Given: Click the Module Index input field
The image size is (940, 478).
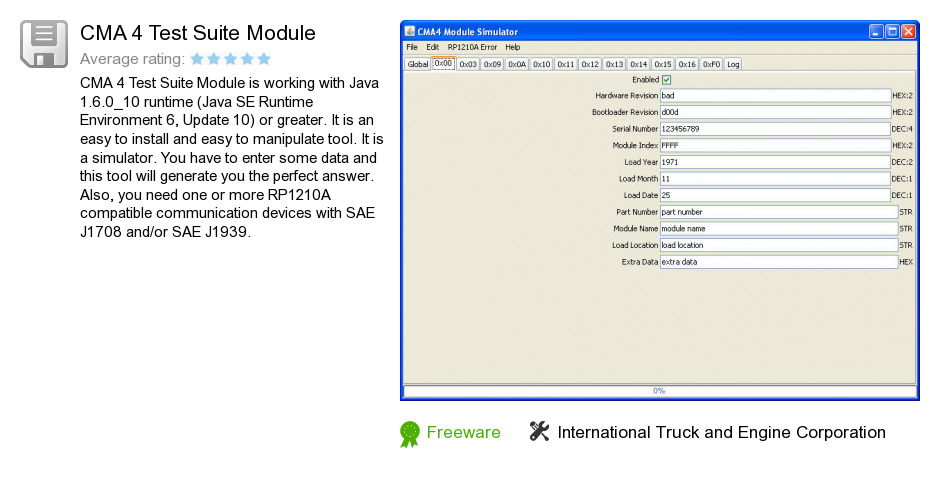Looking at the screenshot, I should click(775, 145).
